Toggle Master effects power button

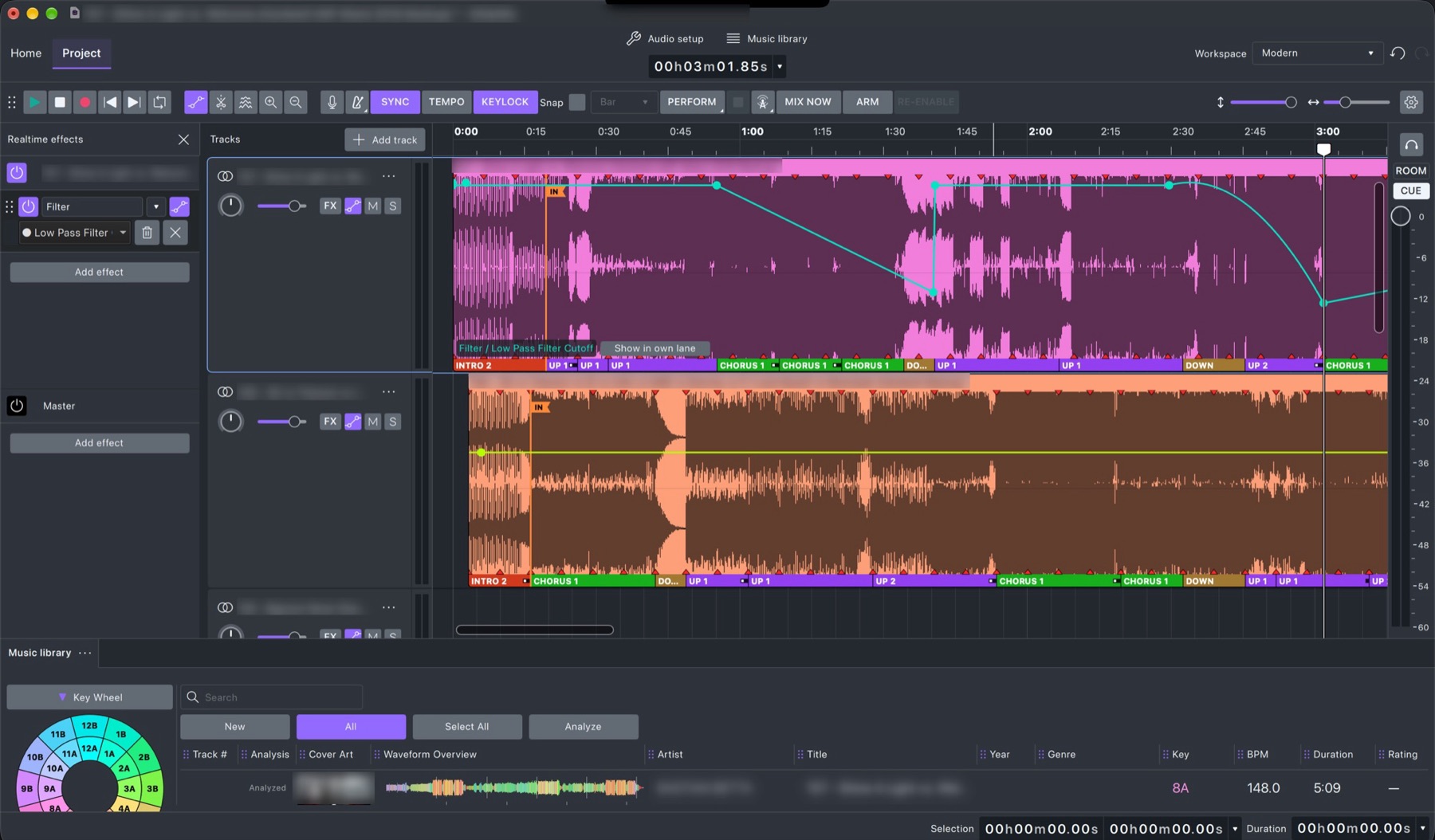click(17, 406)
